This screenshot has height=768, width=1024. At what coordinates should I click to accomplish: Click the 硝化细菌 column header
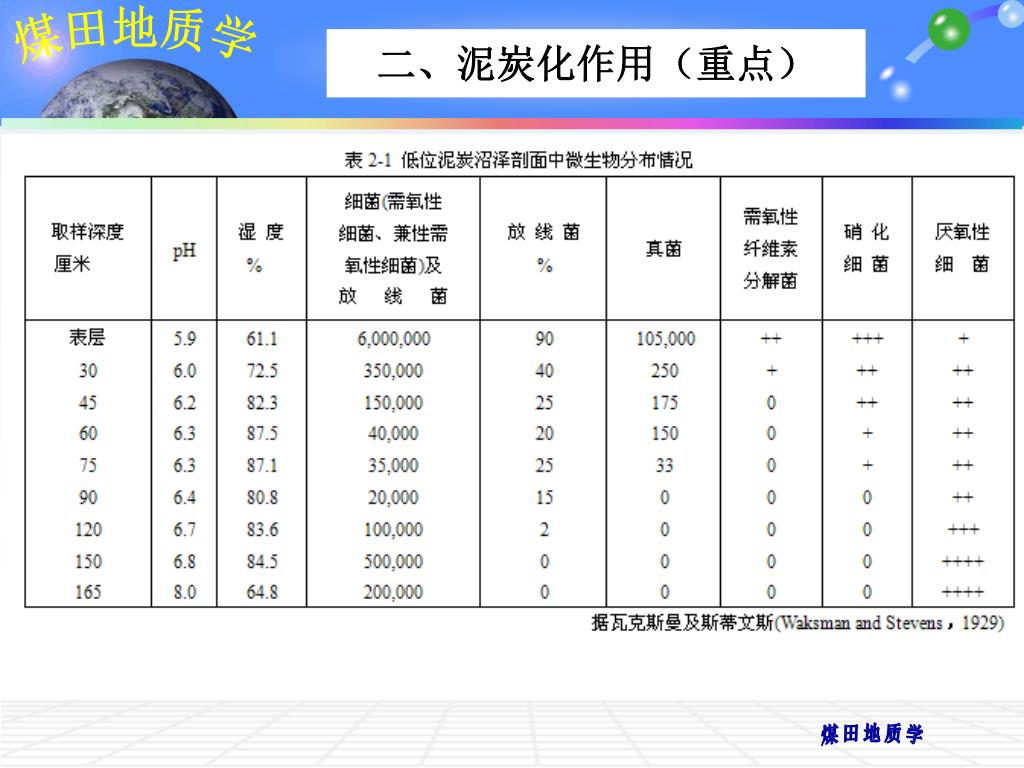(867, 248)
